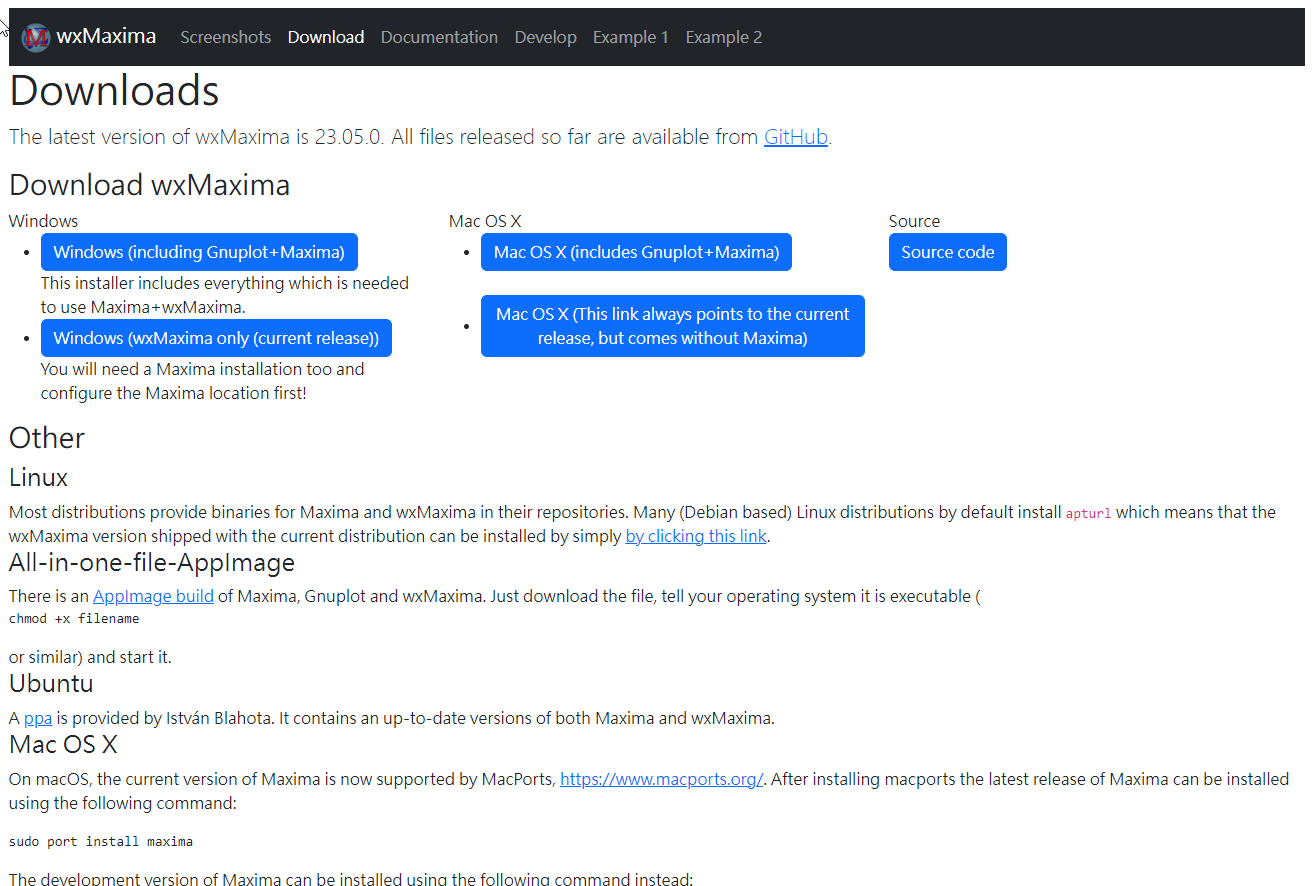This screenshot has width=1312, height=886.
Task: Open the AppImage build link
Action: tap(153, 596)
